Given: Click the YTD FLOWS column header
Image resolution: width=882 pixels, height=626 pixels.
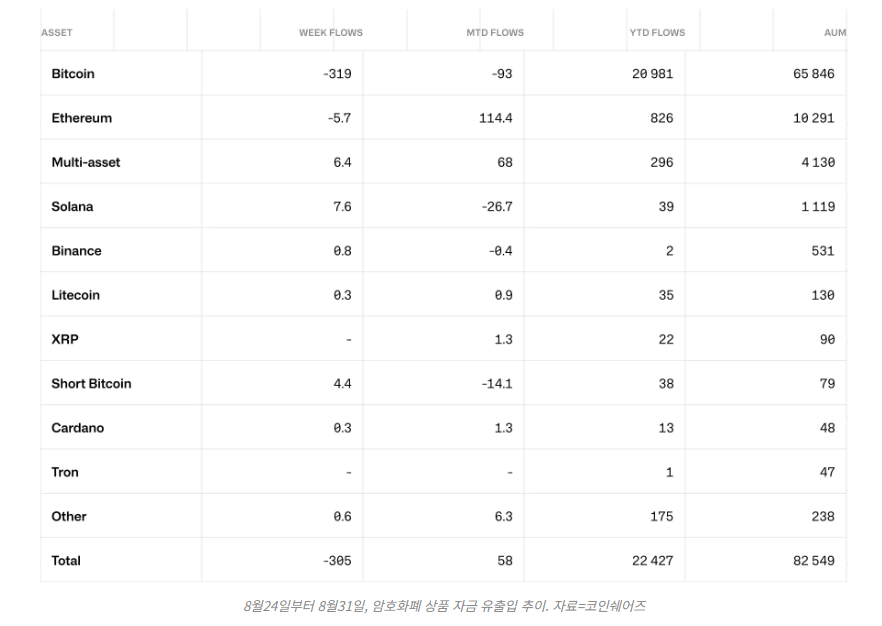Looking at the screenshot, I should (657, 33).
